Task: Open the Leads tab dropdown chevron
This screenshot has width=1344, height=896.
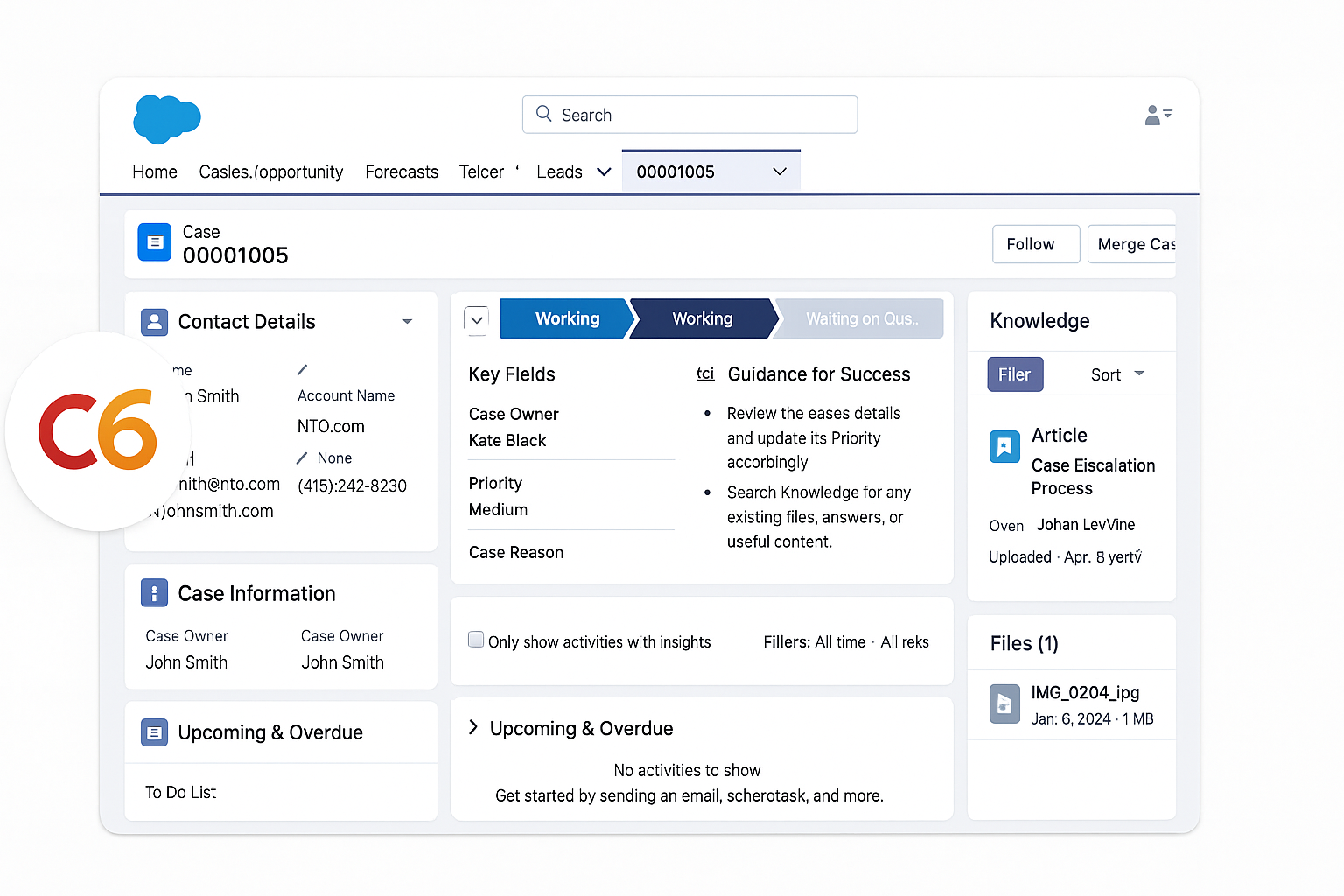Action: 604,172
